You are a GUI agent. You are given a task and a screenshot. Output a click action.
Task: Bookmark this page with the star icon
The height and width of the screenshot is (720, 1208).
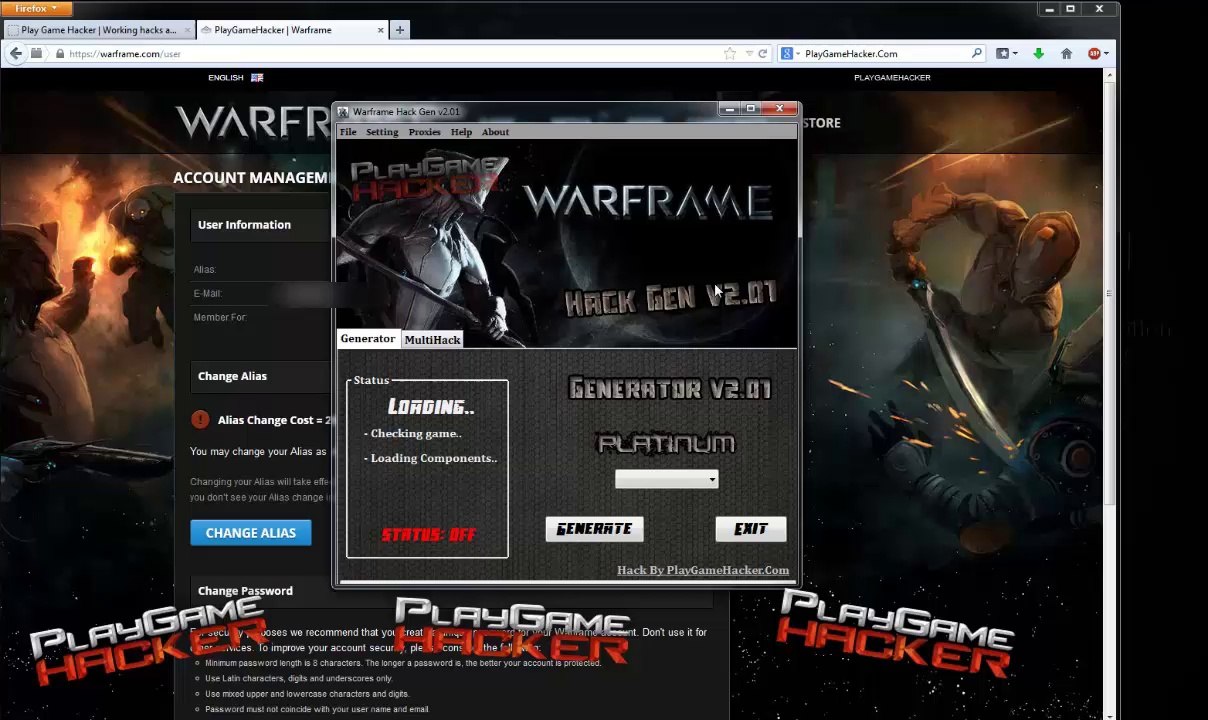(x=730, y=54)
